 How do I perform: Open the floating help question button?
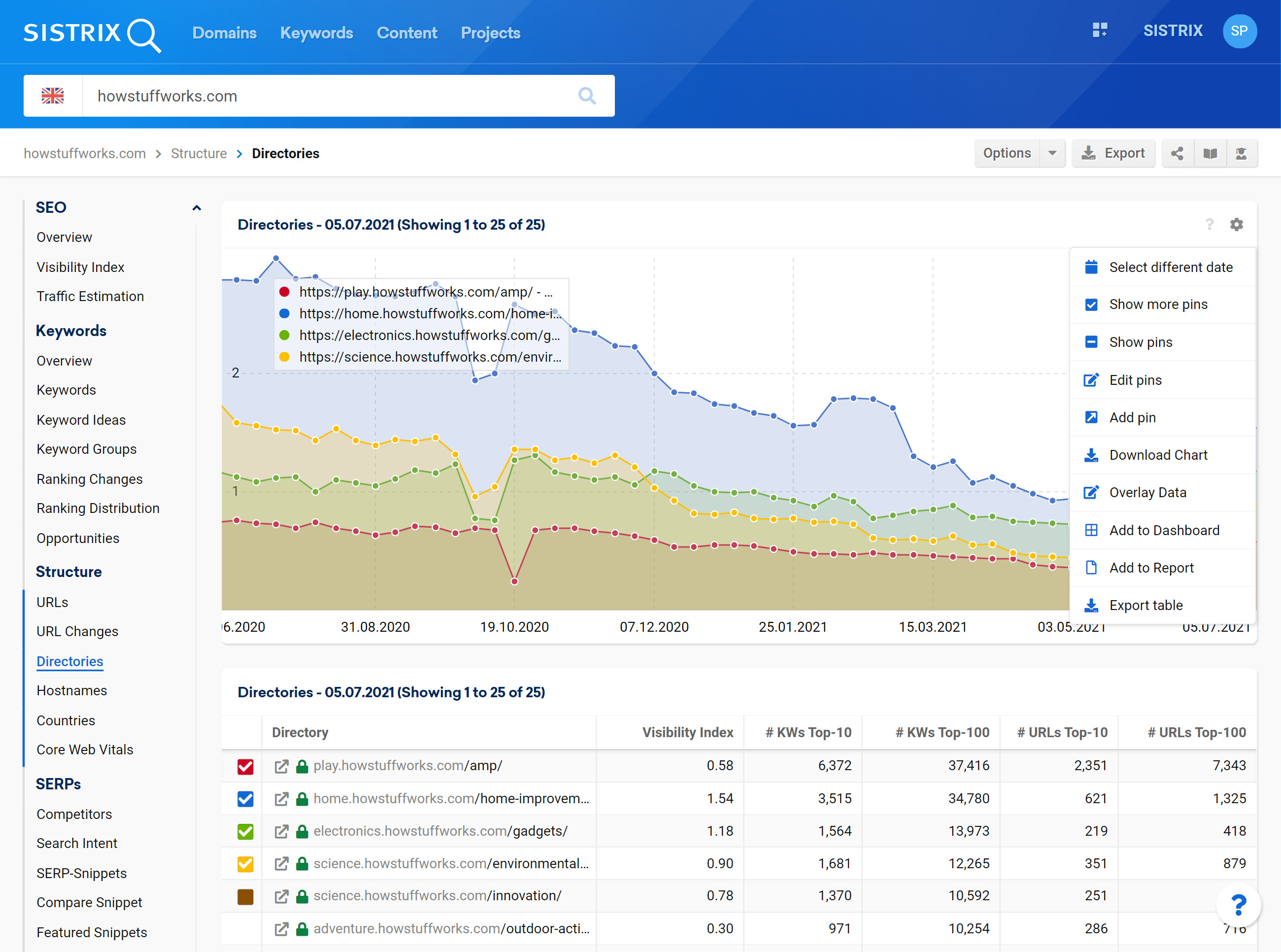click(1238, 906)
